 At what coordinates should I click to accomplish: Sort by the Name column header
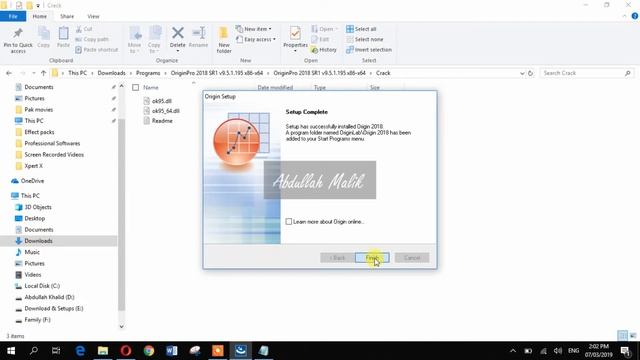151,87
